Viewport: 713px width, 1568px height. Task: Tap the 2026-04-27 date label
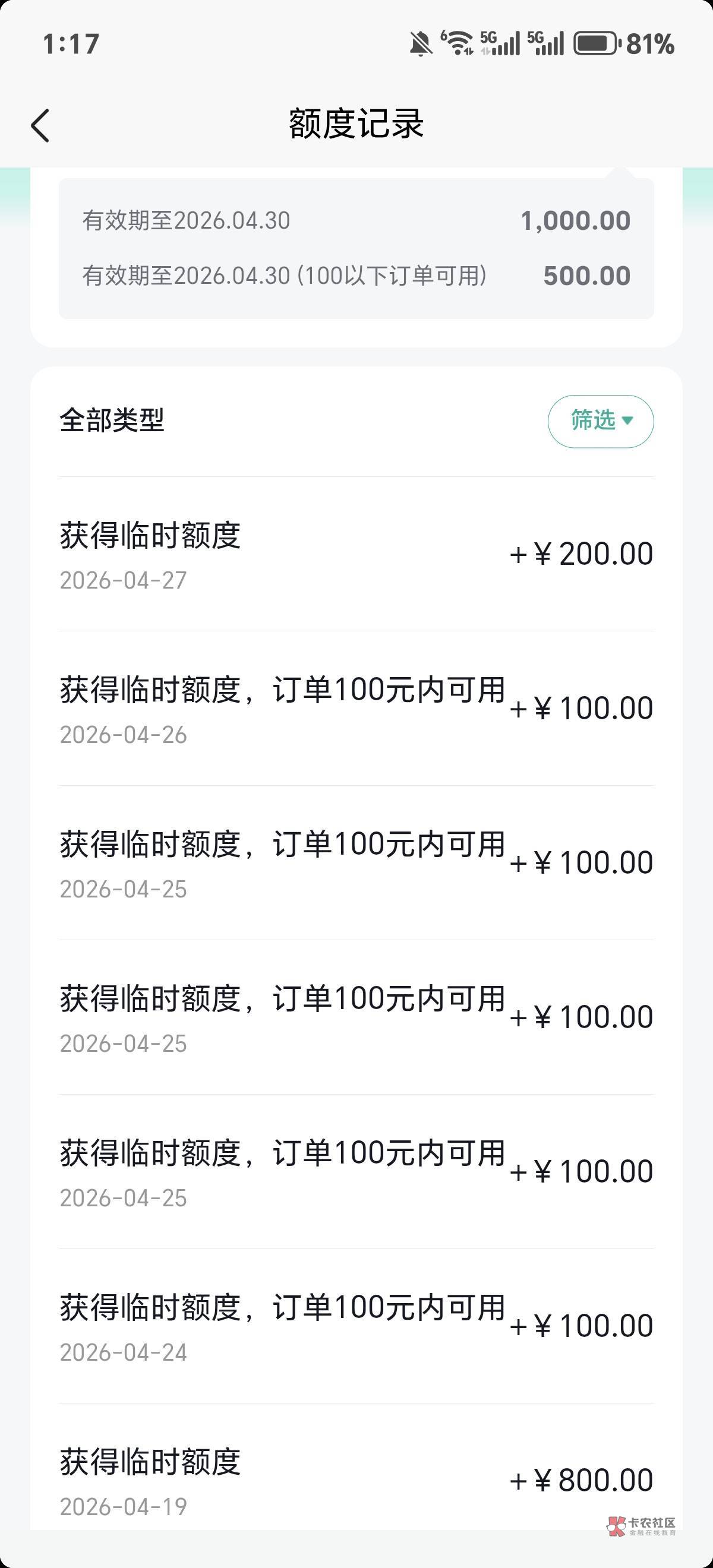(123, 581)
